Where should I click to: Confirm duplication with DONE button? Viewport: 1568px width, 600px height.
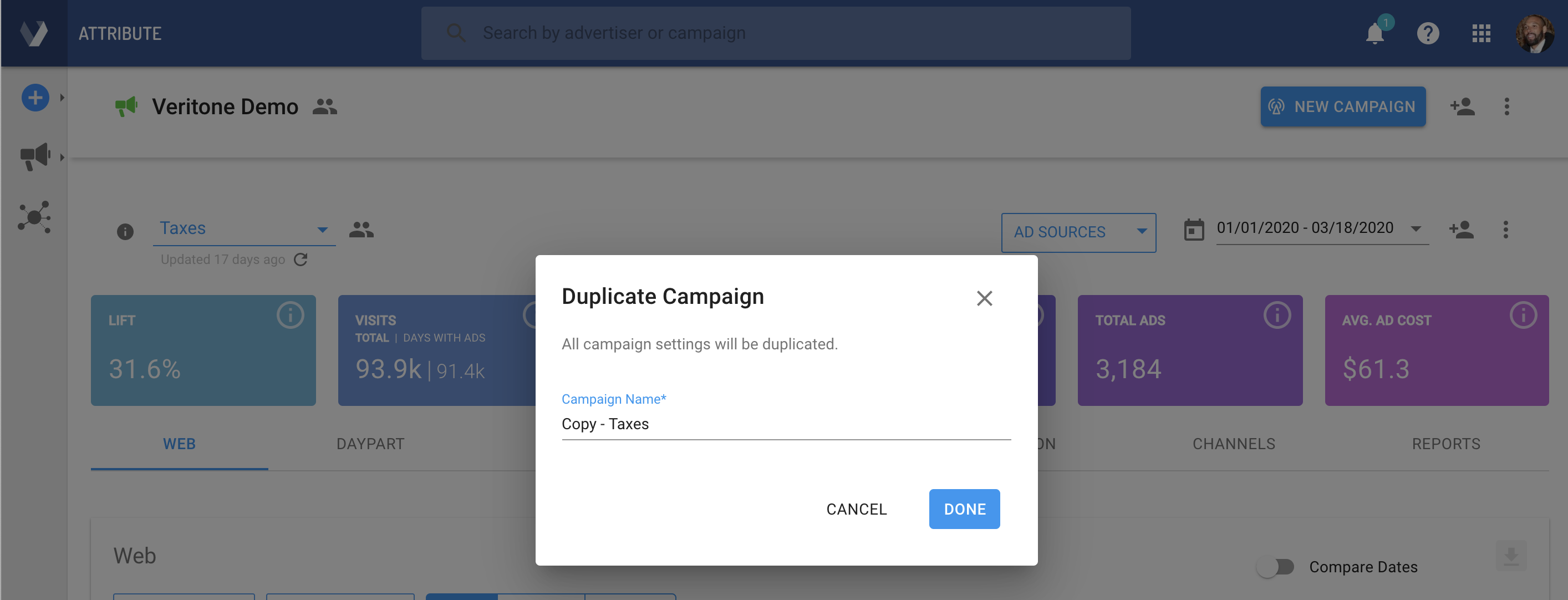(x=964, y=509)
